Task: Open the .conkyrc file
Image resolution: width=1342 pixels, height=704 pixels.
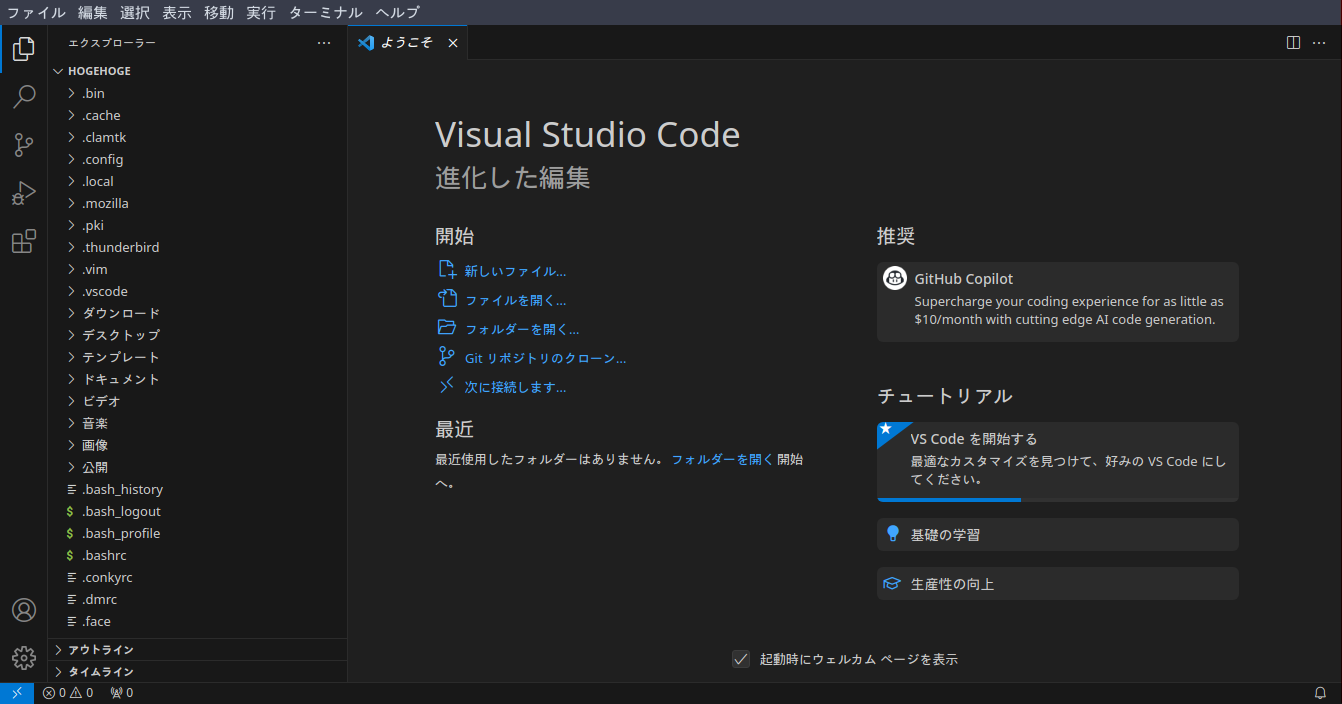Action: 197,577
